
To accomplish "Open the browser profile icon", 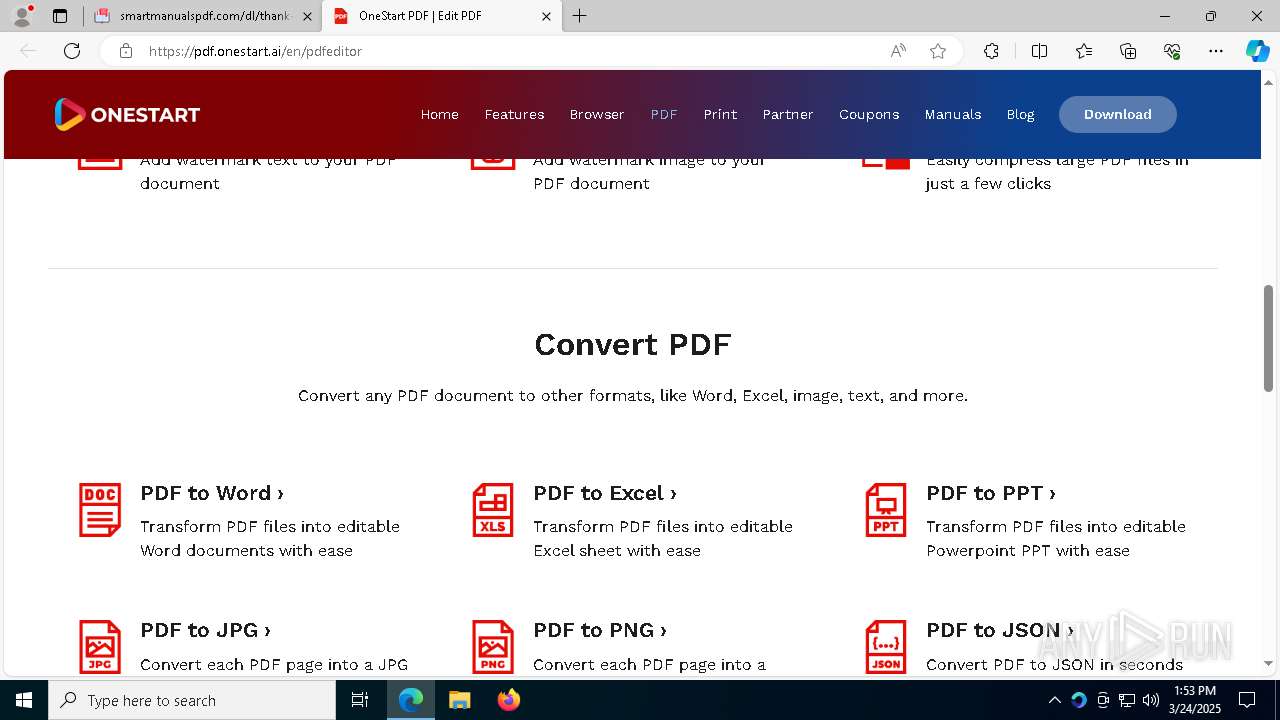I will 22,16.
